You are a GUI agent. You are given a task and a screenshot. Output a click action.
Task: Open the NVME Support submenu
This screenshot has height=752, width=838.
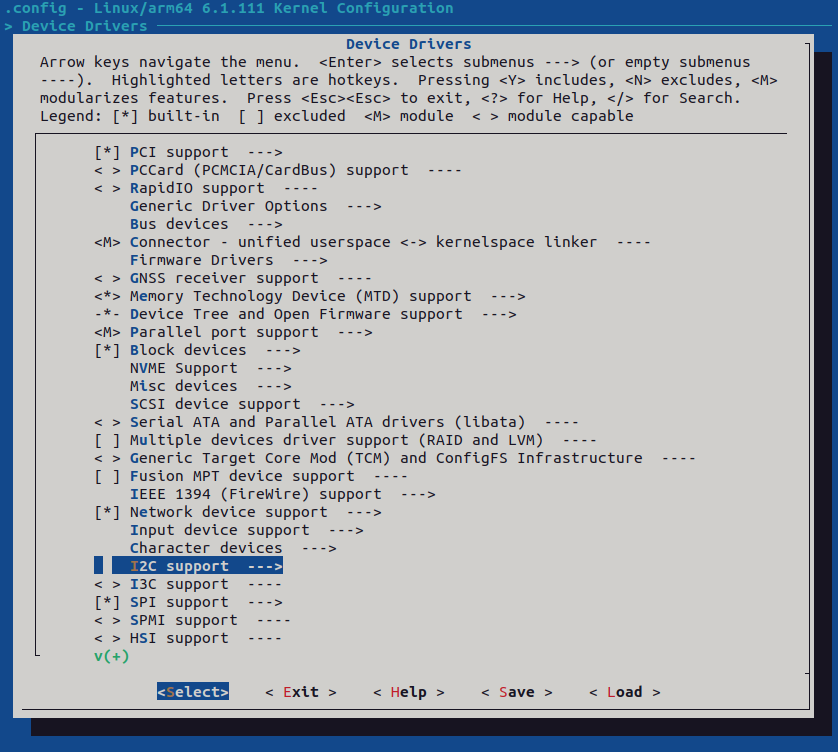[211, 368]
